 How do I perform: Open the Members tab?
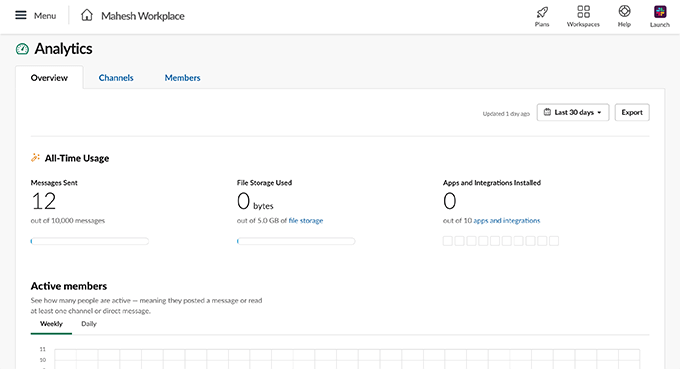182,78
